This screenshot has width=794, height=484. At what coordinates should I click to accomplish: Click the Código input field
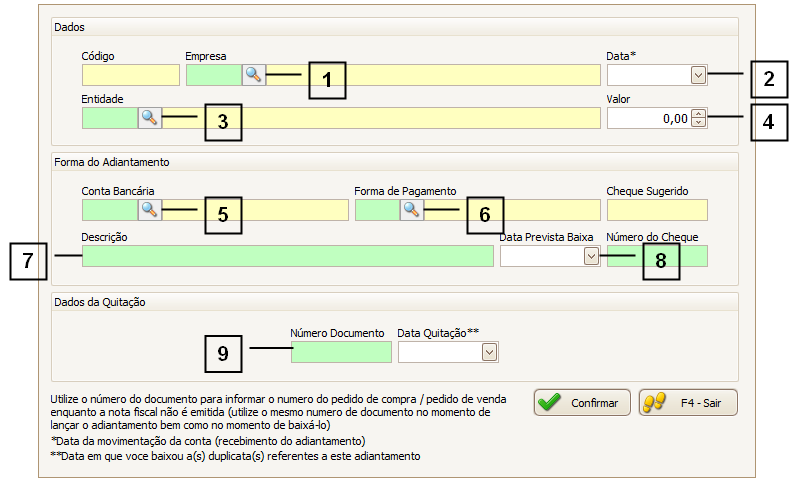point(130,75)
